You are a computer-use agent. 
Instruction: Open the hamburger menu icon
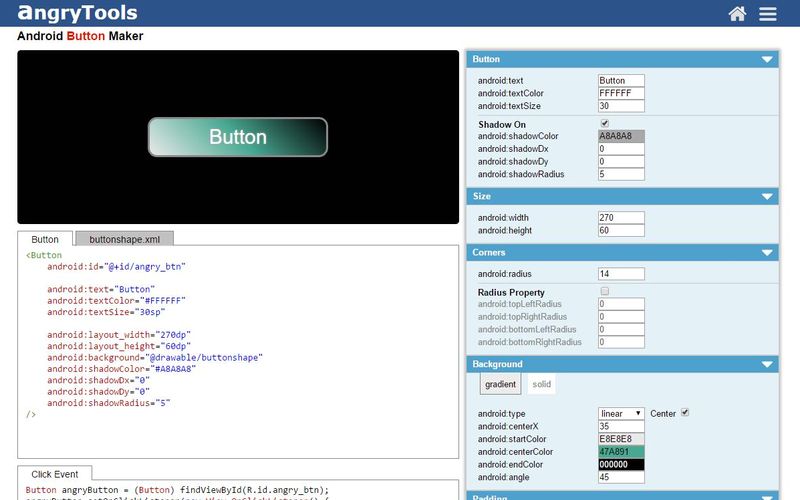[768, 14]
